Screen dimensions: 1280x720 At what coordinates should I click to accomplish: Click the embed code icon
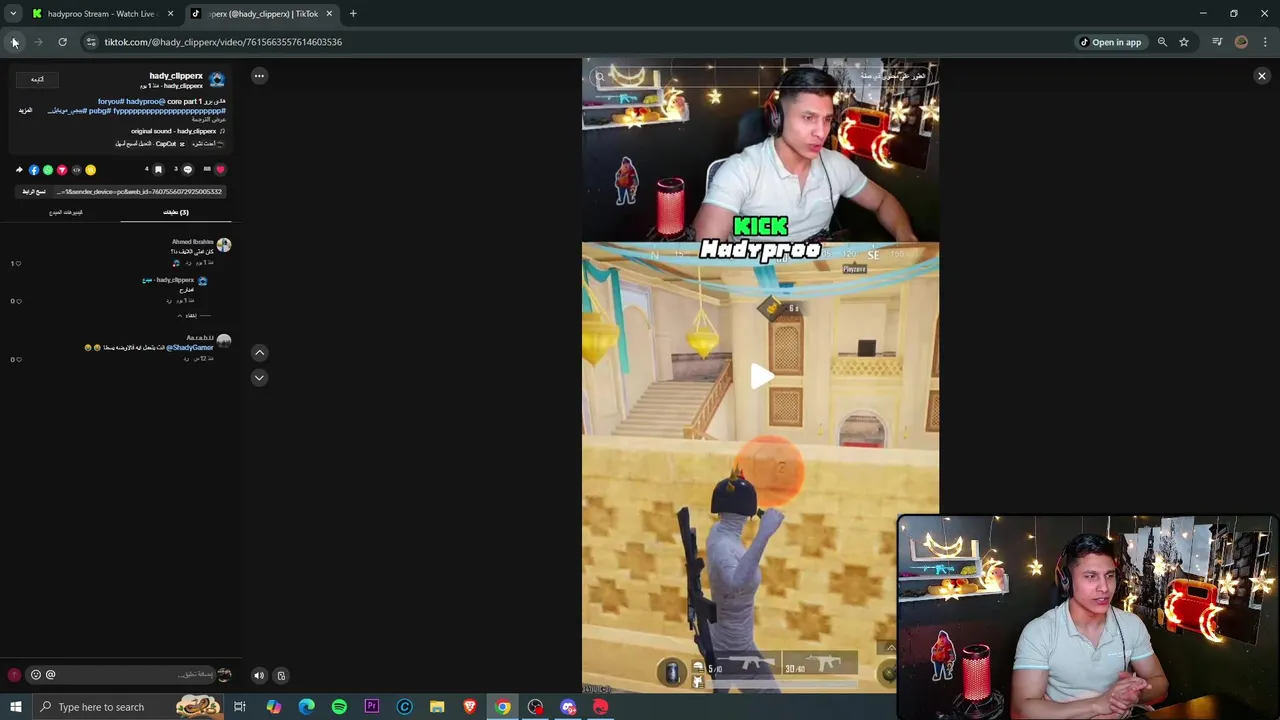[x=76, y=170]
